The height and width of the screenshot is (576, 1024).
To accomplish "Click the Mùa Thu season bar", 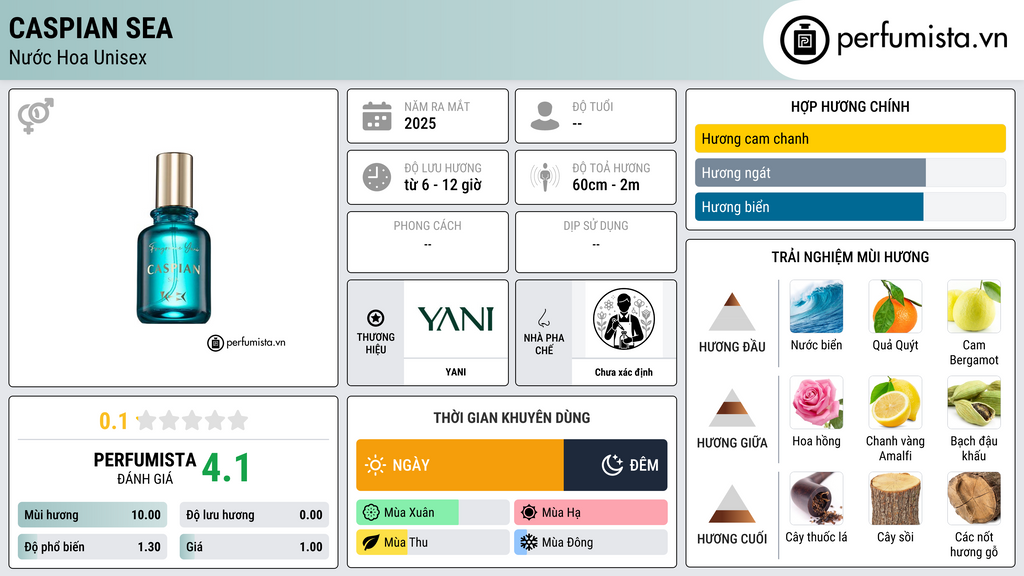I will [x=432, y=542].
